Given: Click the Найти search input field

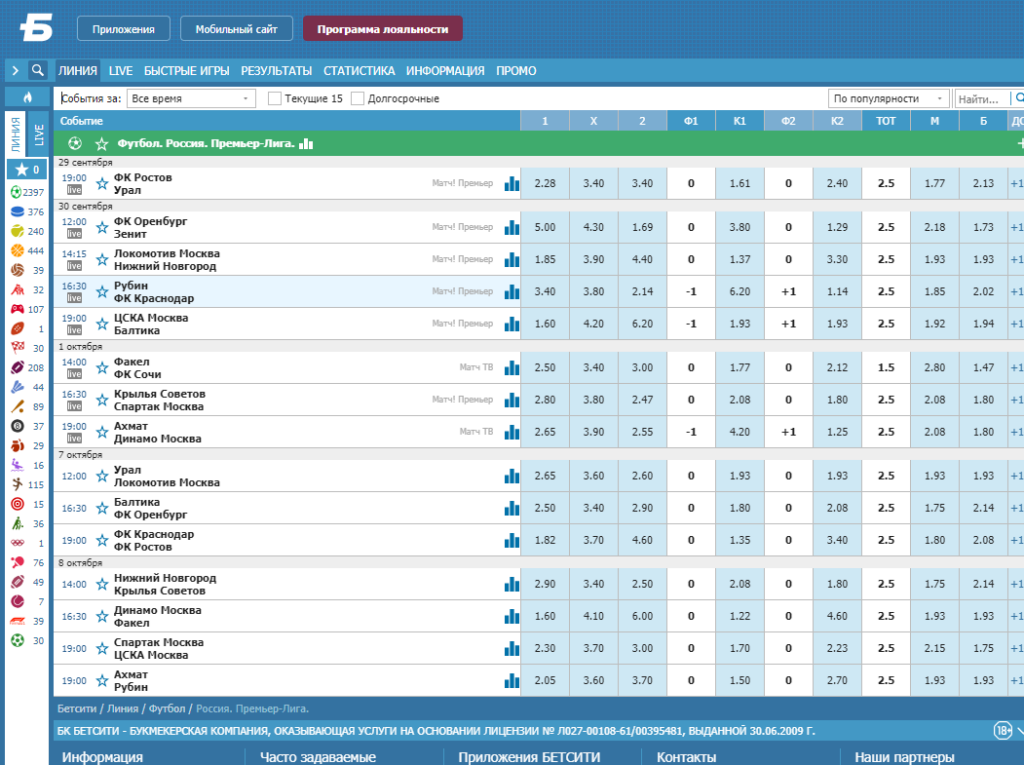Looking at the screenshot, I should tap(981, 99).
